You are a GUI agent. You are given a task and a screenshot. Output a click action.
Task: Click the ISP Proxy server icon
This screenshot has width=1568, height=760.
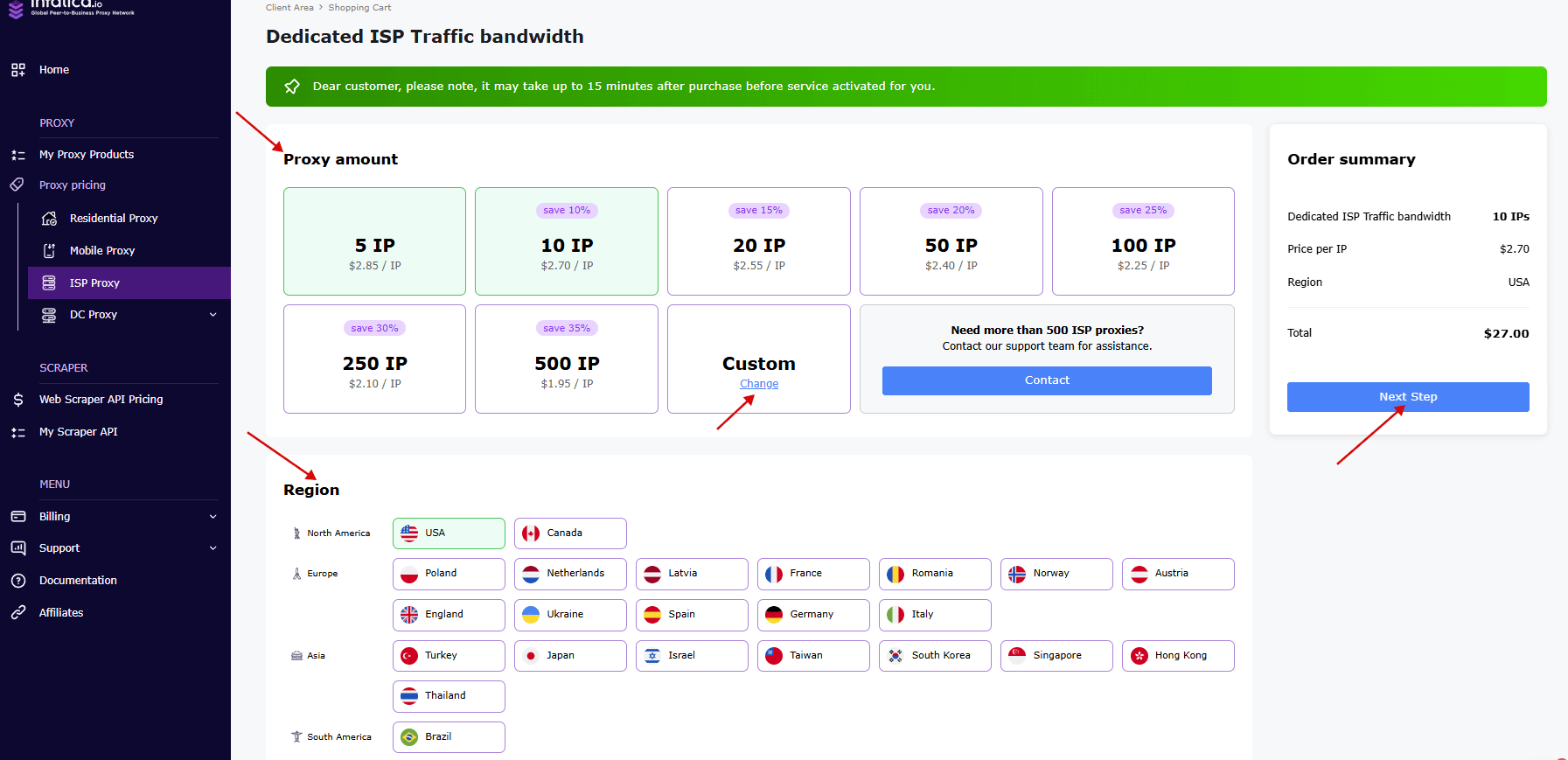point(49,283)
